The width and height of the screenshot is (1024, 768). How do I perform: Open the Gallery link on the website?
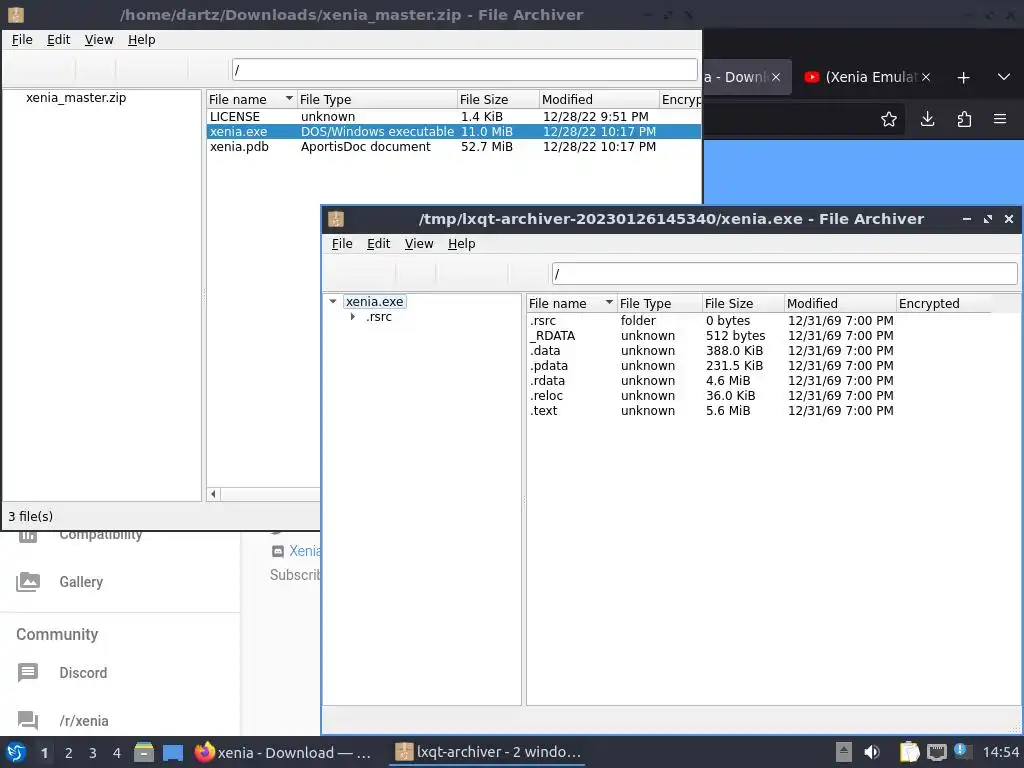(81, 581)
